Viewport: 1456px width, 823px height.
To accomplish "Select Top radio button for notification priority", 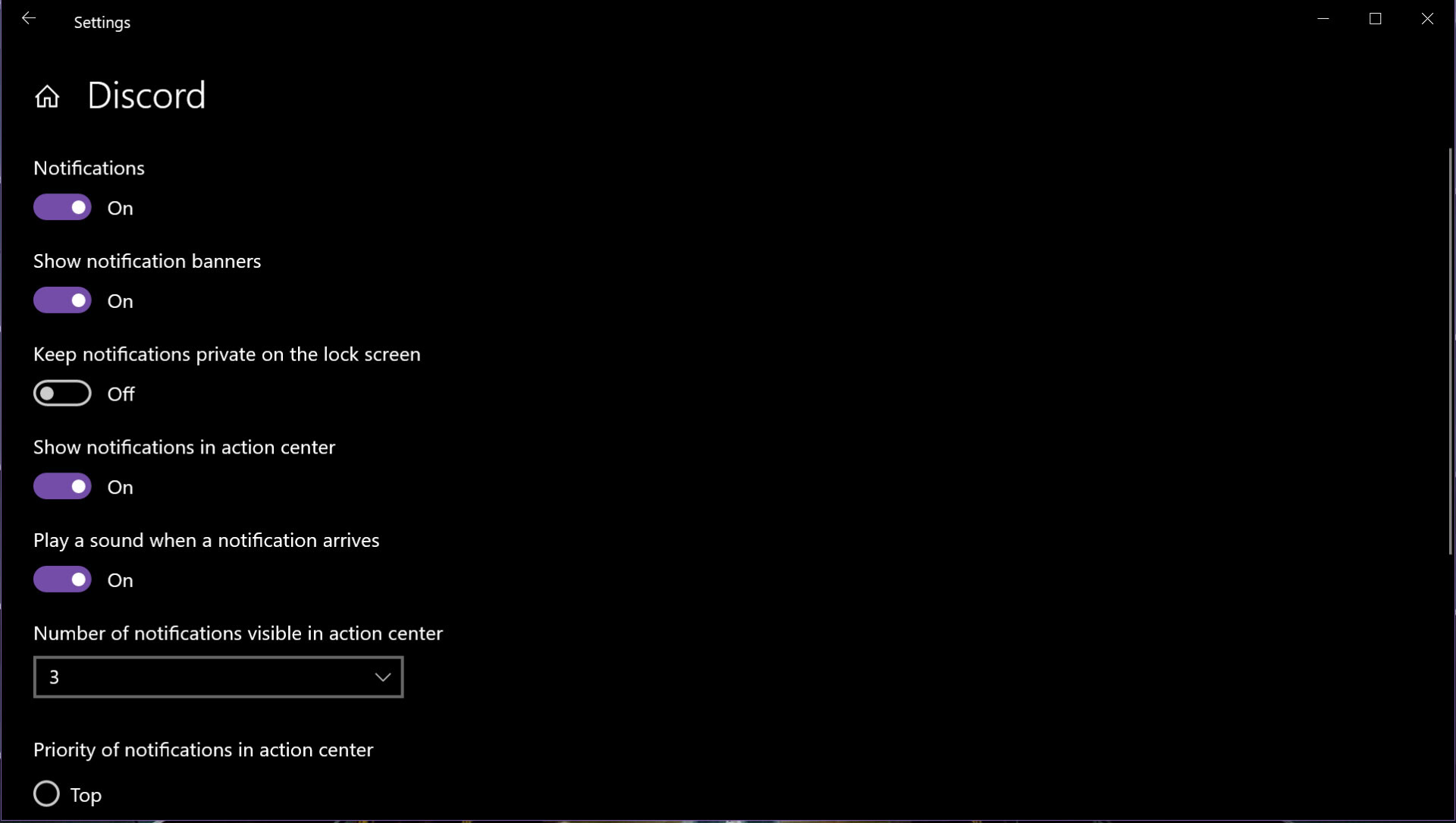I will 46,794.
